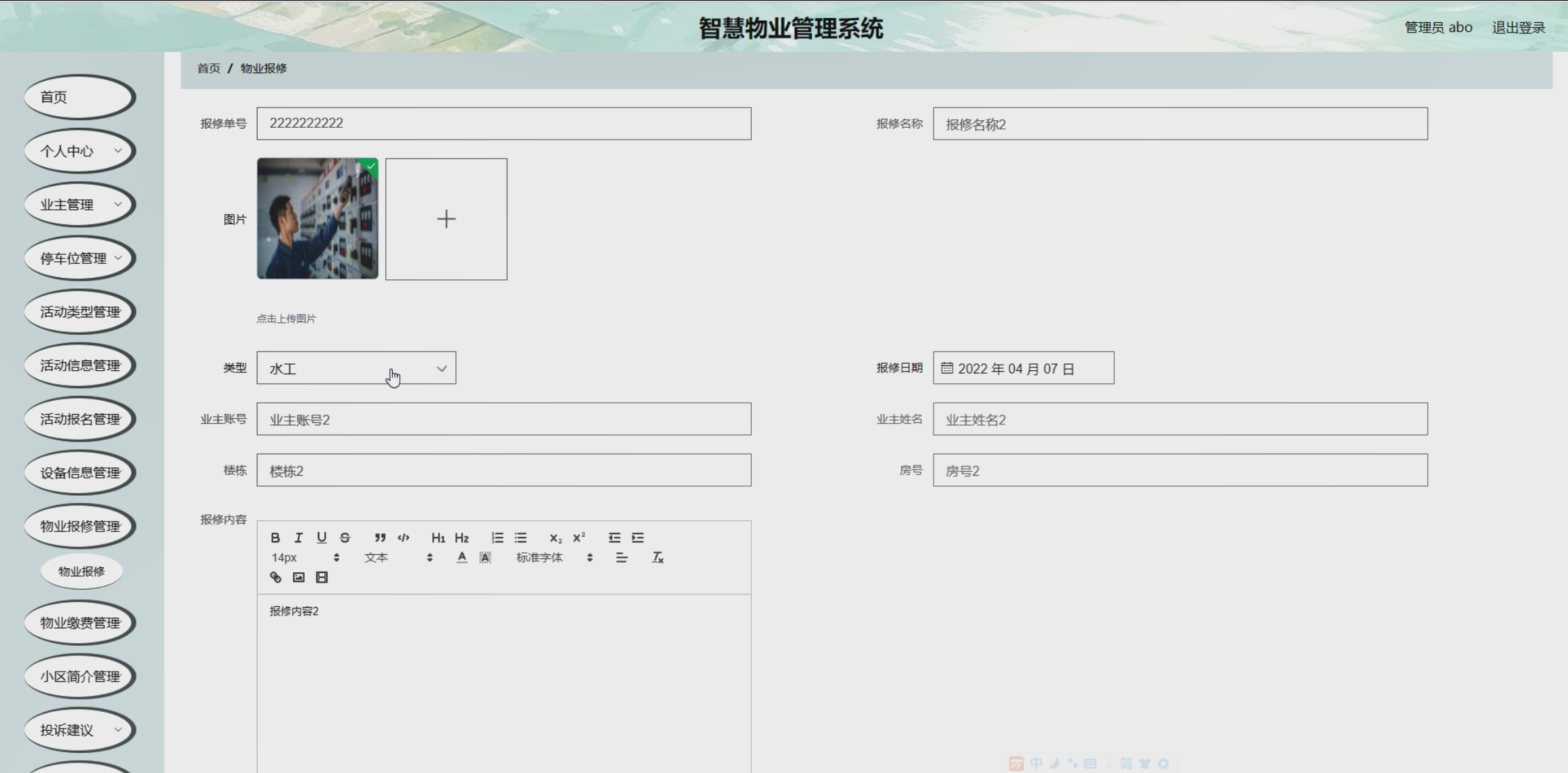Toggle underline formatting

click(321, 538)
